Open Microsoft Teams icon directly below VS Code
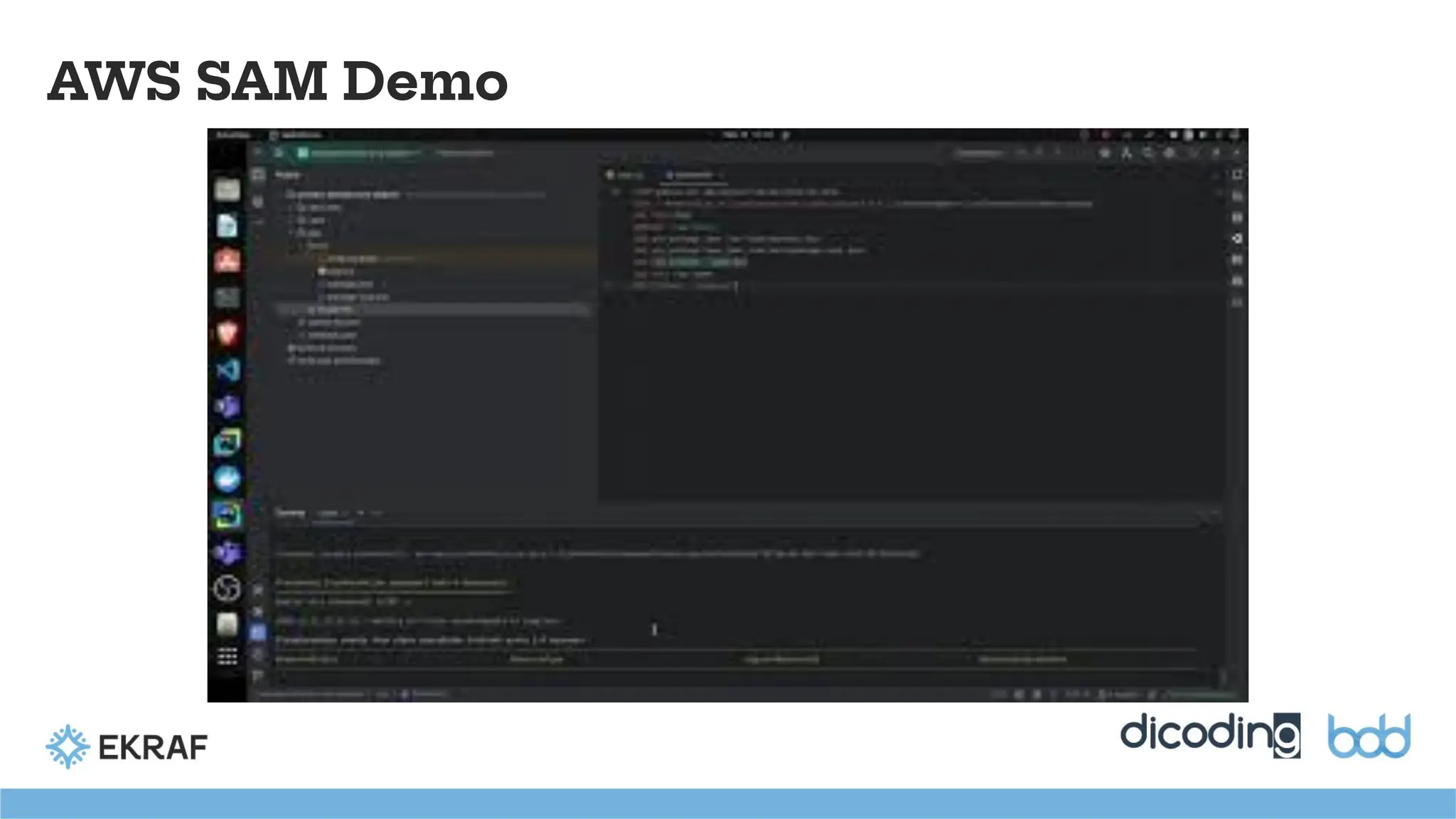This screenshot has height=819, width=1456. (x=227, y=406)
